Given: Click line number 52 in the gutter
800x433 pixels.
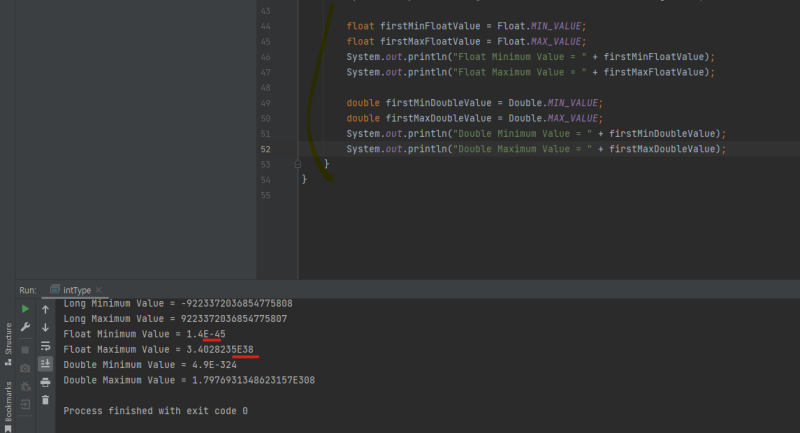Looking at the screenshot, I should [x=265, y=149].
